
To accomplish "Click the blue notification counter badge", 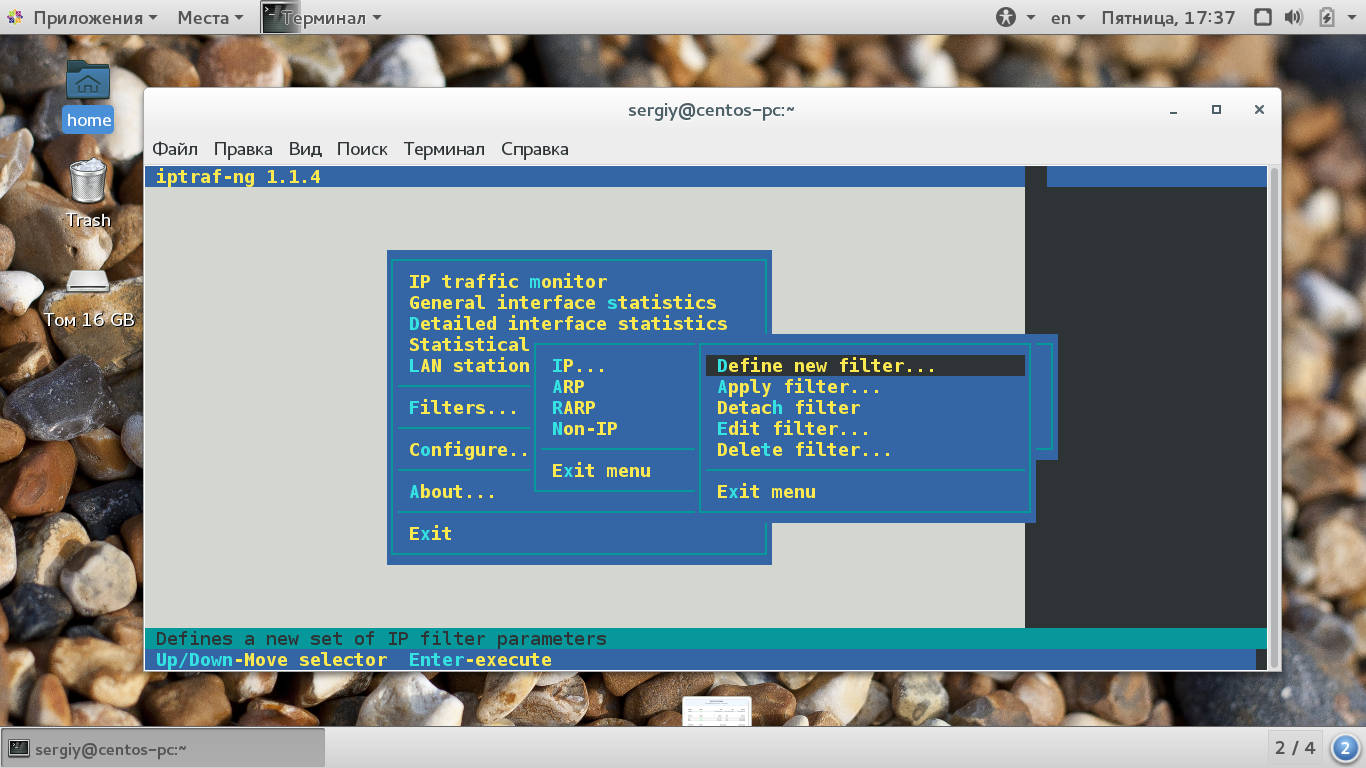I will tap(1345, 748).
